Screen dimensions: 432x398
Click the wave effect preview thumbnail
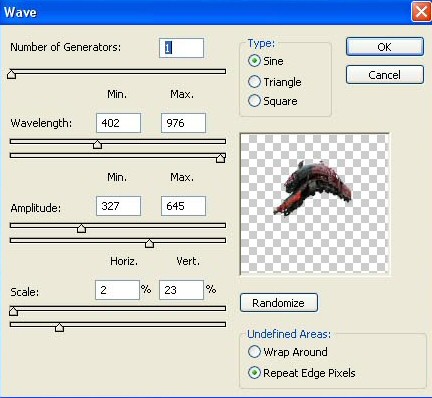coord(314,204)
